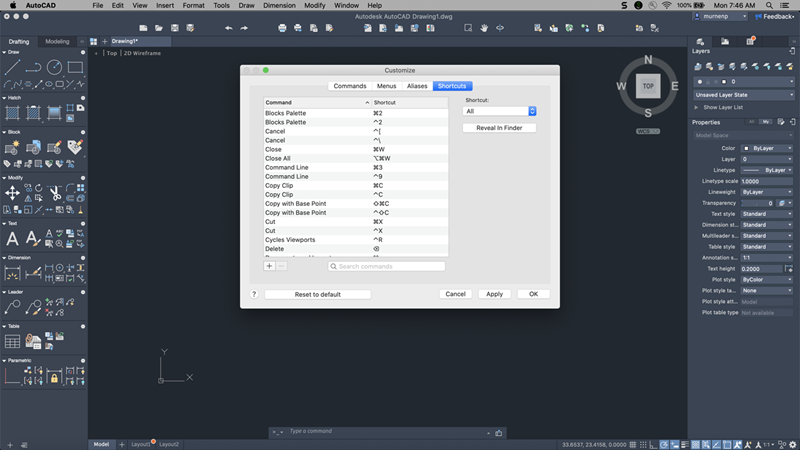Select the Copy Clip ⌘C row
This screenshot has width=800, height=450.
click(356, 186)
